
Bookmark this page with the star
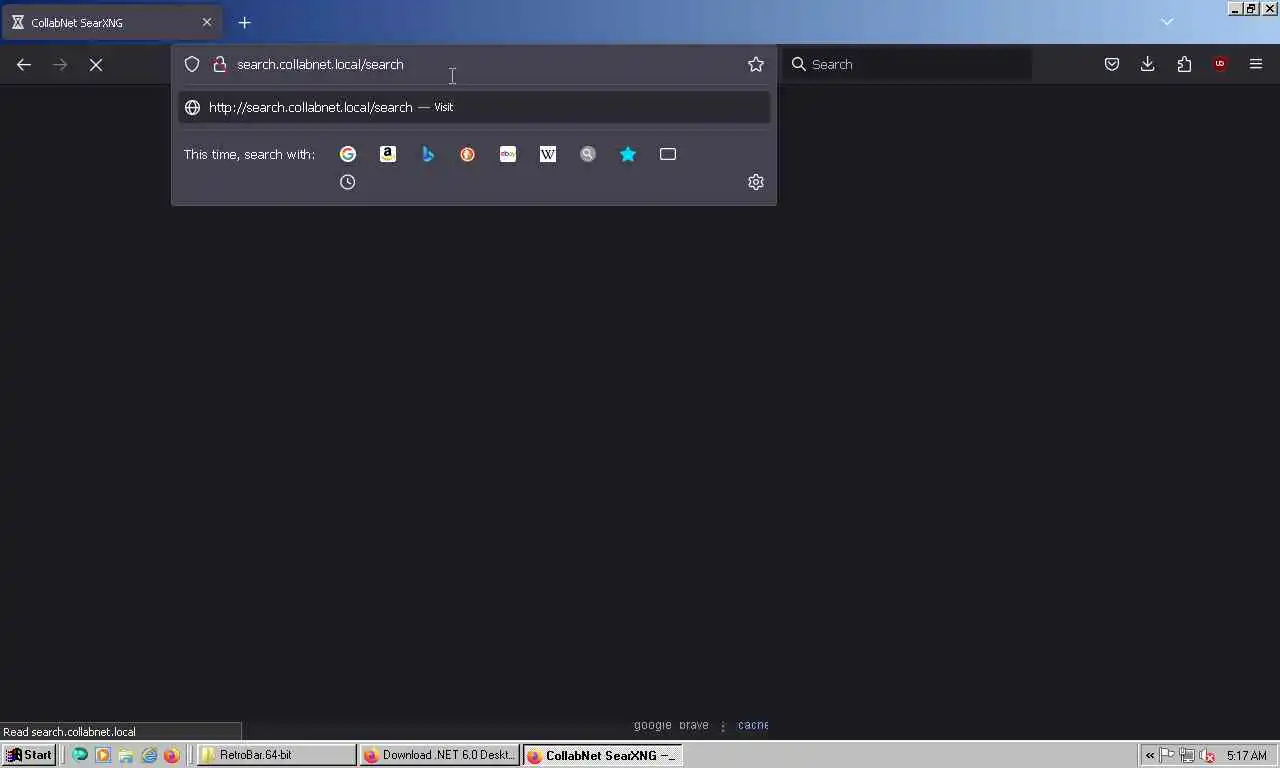click(756, 64)
